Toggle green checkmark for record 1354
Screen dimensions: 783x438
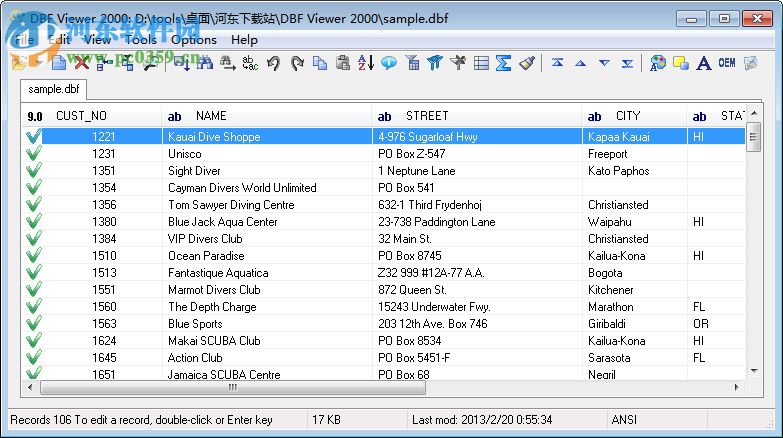coord(33,187)
